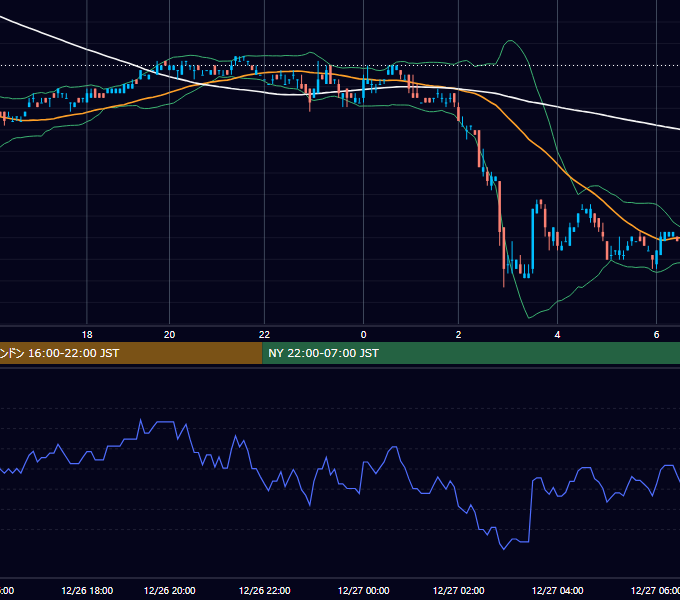This screenshot has height=600, width=680.
Task: Click the London 16:00-22:00 JST session band
Action: [x=131, y=353]
